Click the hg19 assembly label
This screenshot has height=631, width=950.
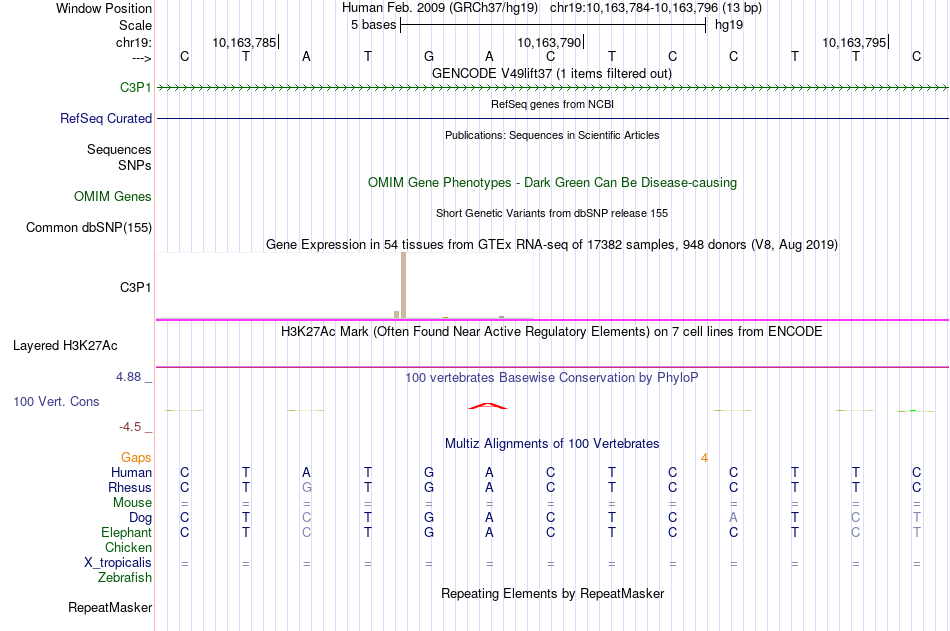(729, 25)
